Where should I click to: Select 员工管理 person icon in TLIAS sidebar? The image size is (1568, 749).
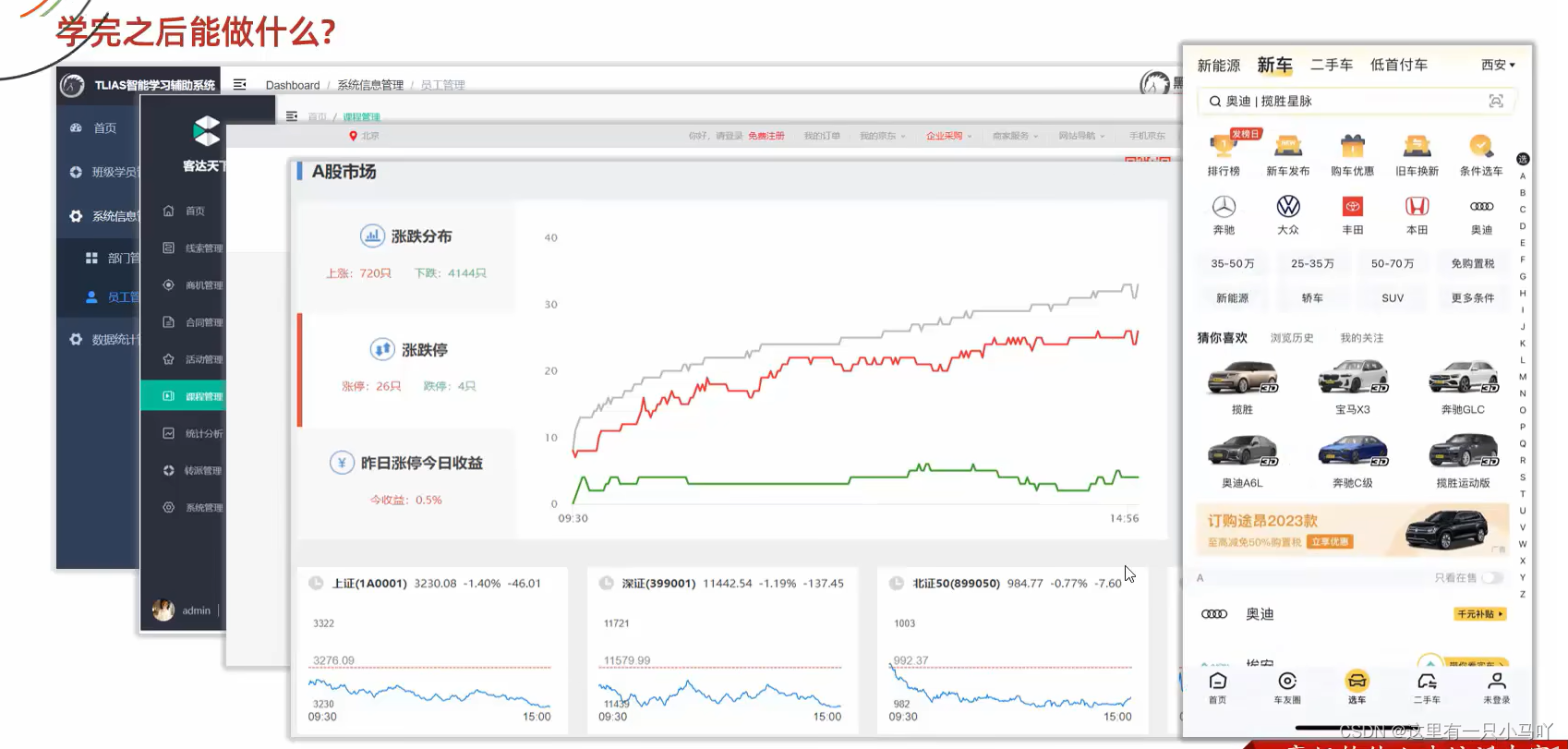click(x=91, y=296)
